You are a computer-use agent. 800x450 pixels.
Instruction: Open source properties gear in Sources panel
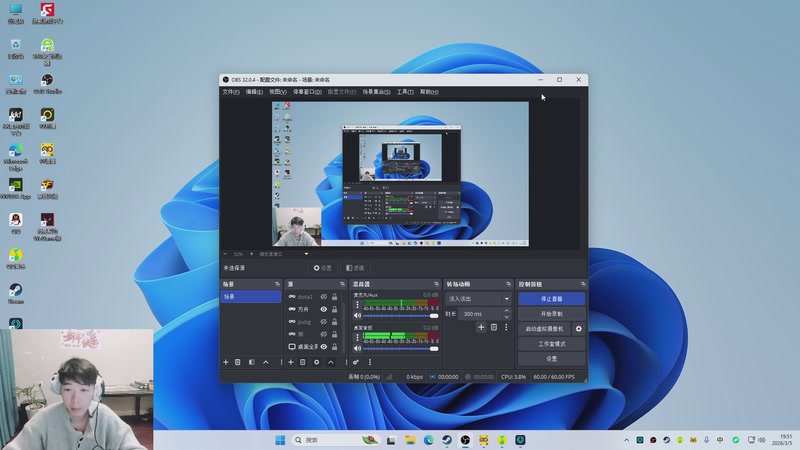(316, 362)
